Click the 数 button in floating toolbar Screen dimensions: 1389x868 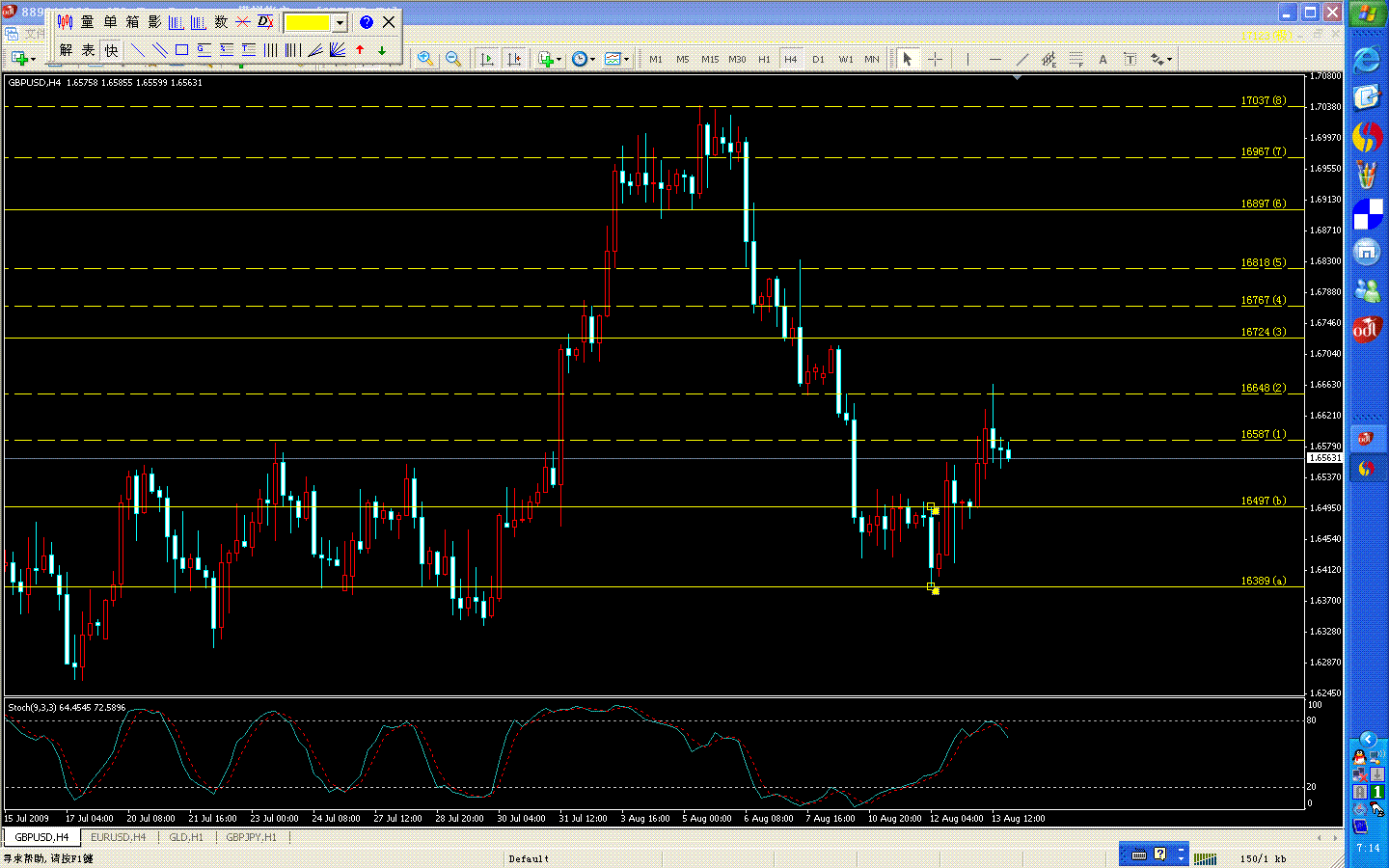tap(221, 22)
